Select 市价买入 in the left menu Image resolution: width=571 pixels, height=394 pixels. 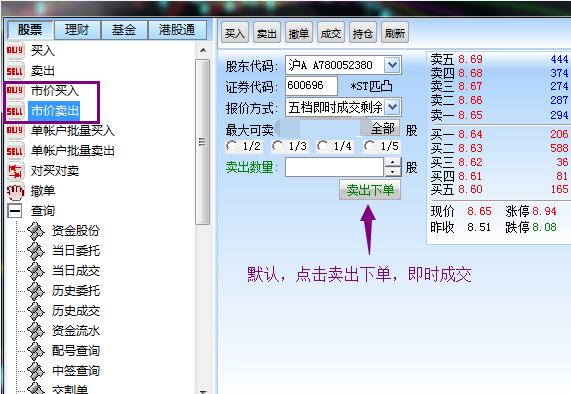tap(55, 91)
